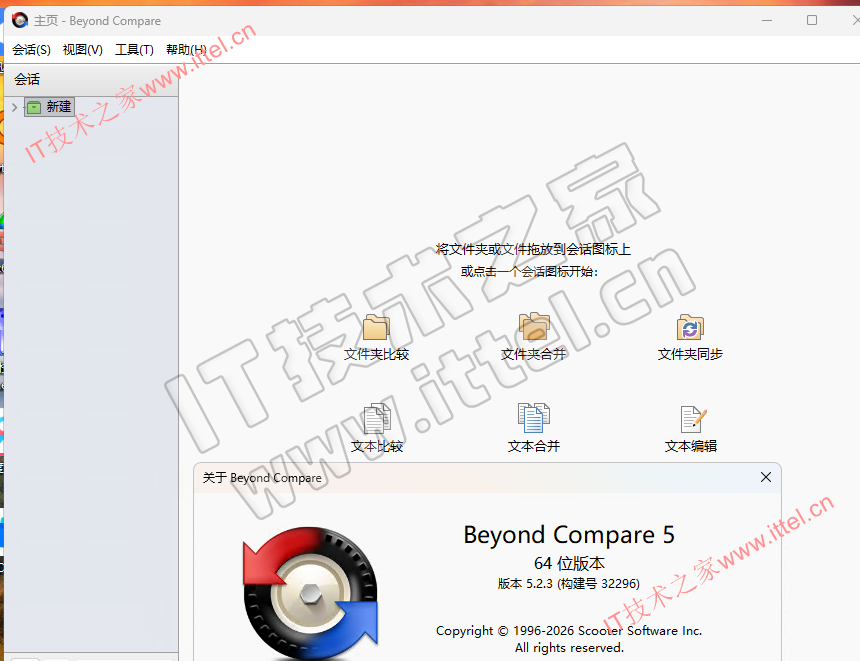Screen dimensions: 860x661
Task: Open the 视图(V) menu
Action: point(83,50)
